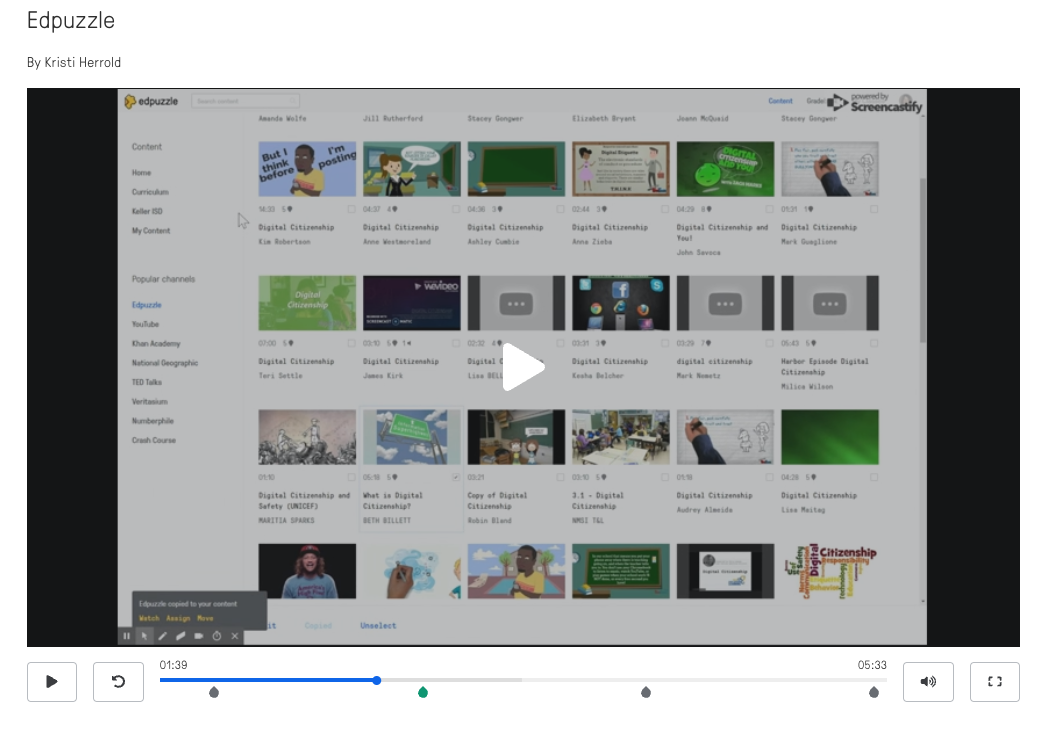Open the WeVideo thumbnail by James Kirk
This screenshot has width=1061, height=732.
point(411,303)
